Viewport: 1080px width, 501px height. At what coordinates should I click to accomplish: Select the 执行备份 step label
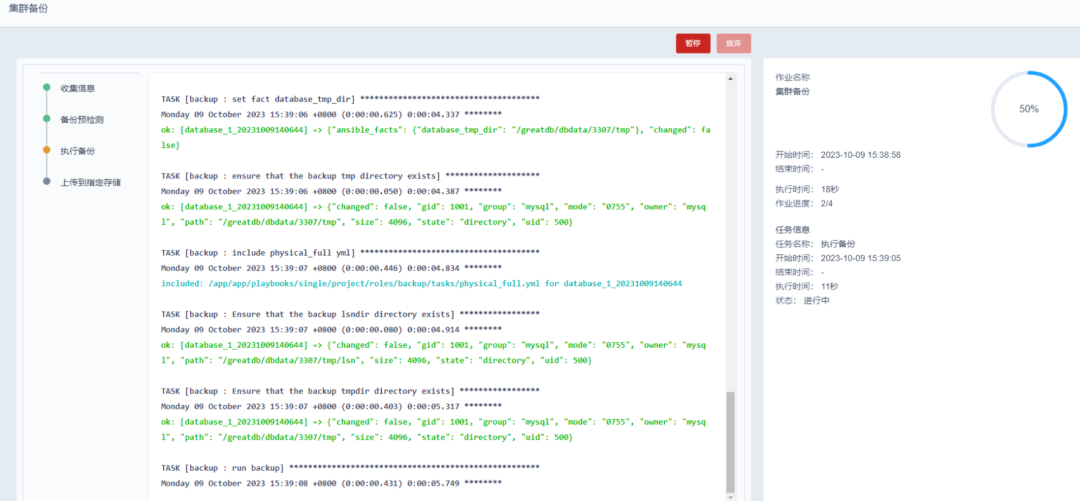[77, 150]
